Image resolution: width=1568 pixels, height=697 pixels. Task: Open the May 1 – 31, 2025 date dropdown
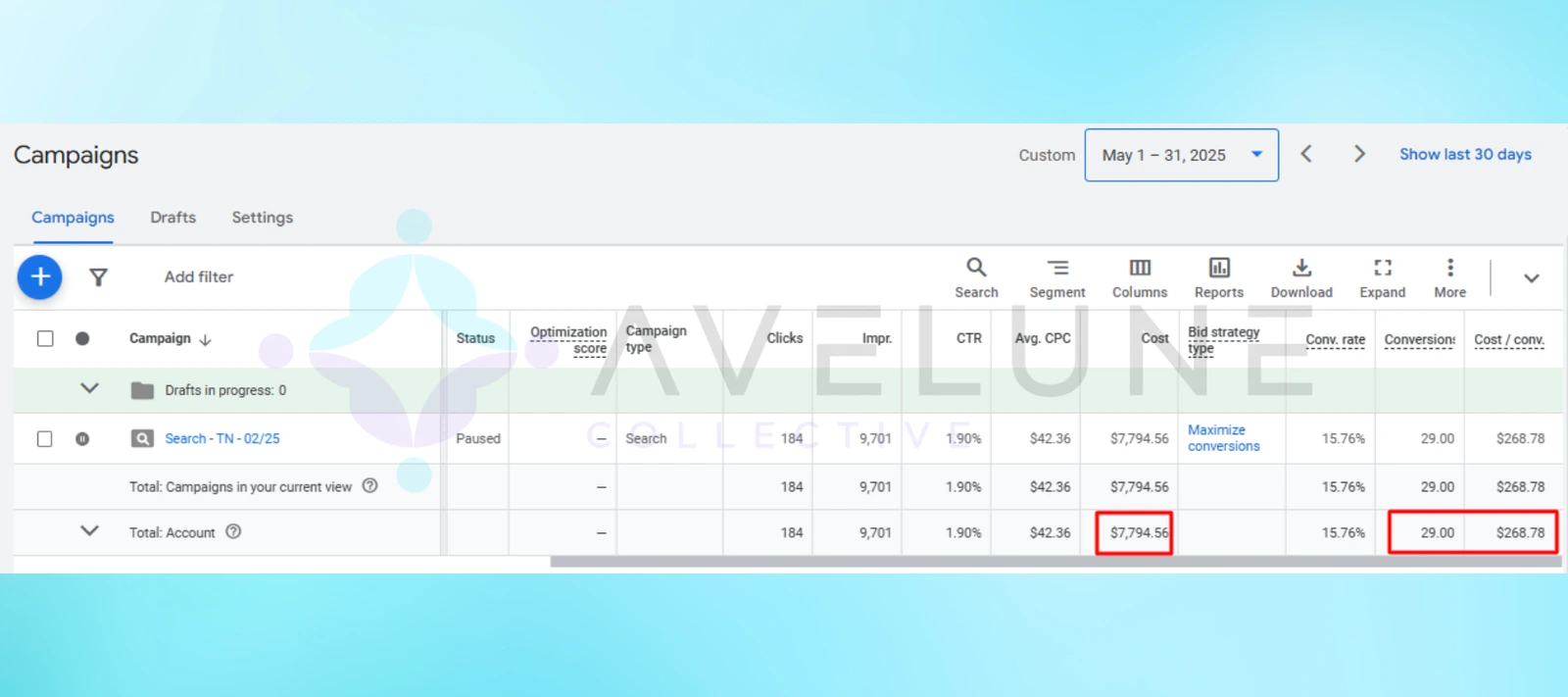tap(1181, 155)
